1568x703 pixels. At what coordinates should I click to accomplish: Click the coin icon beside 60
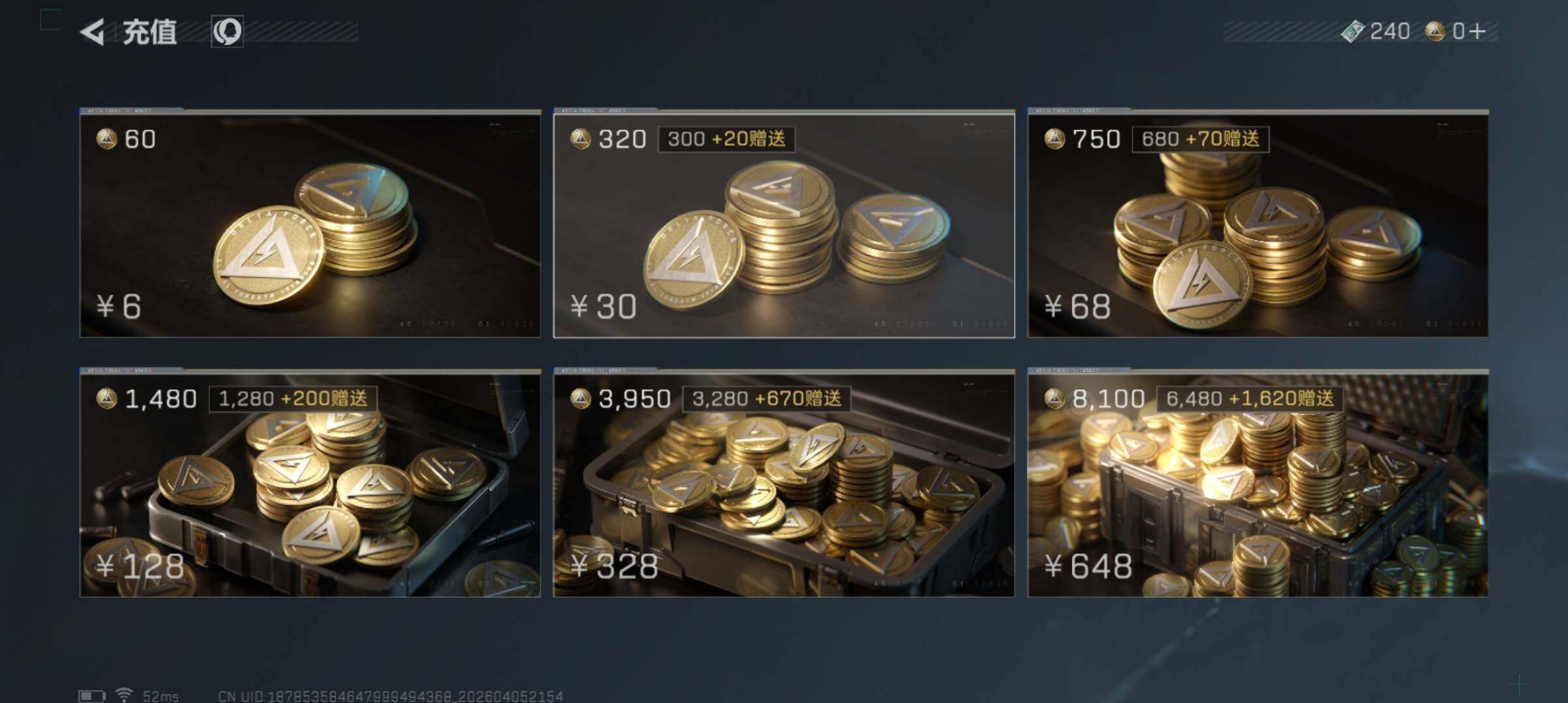click(106, 139)
